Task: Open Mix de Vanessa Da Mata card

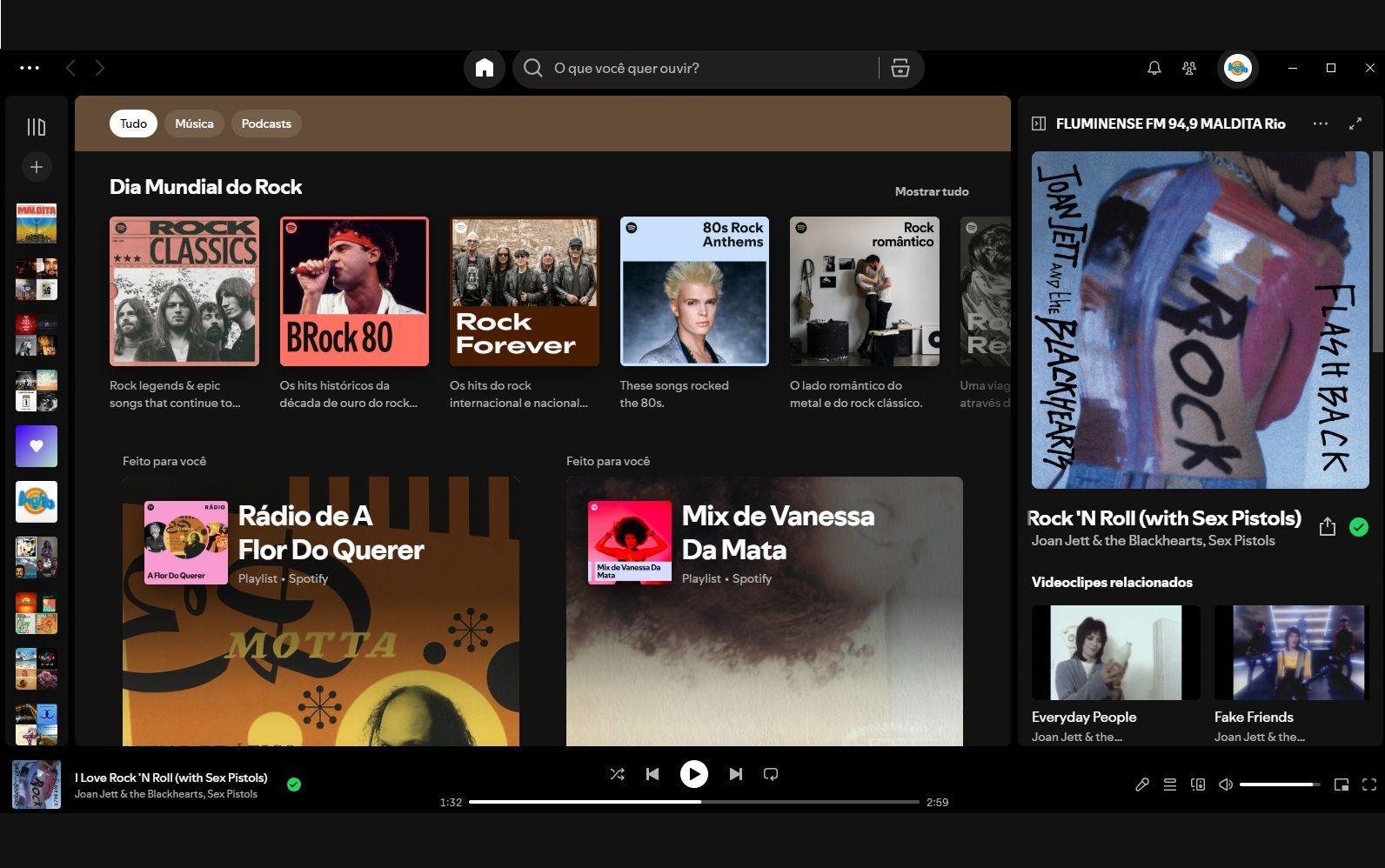Action: [765, 611]
